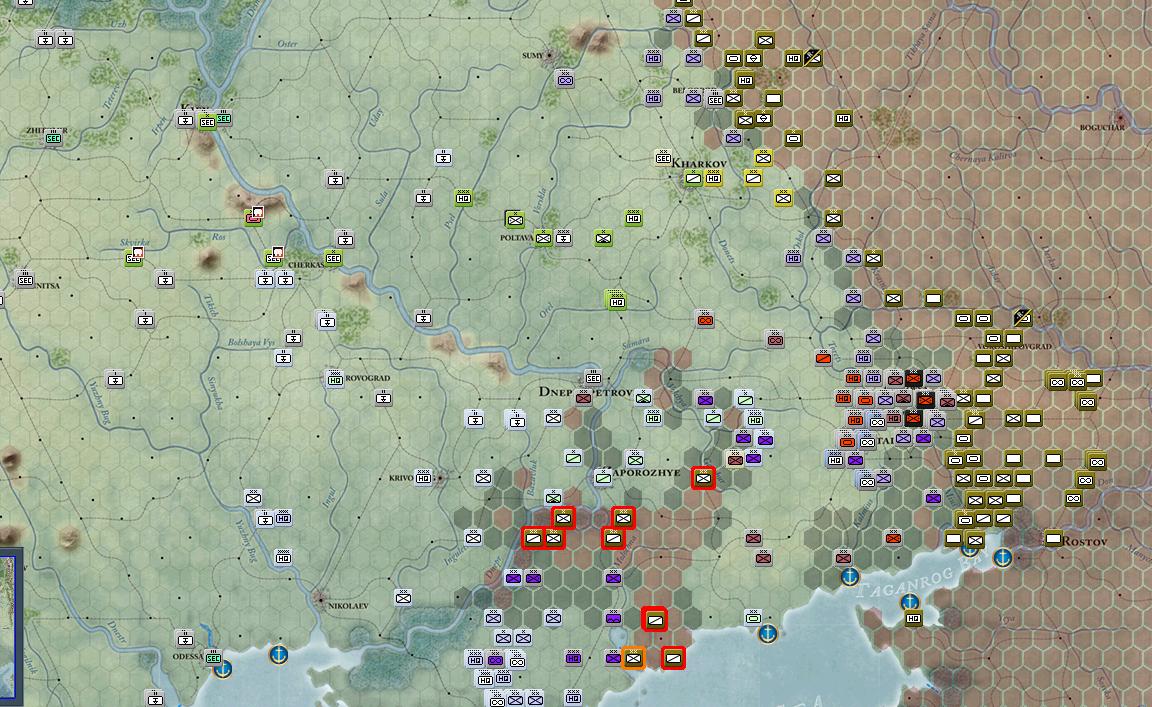This screenshot has width=1152, height=707.
Task: Select HQ counter below the Taganrog Bay anchor
Action: pos(913,619)
